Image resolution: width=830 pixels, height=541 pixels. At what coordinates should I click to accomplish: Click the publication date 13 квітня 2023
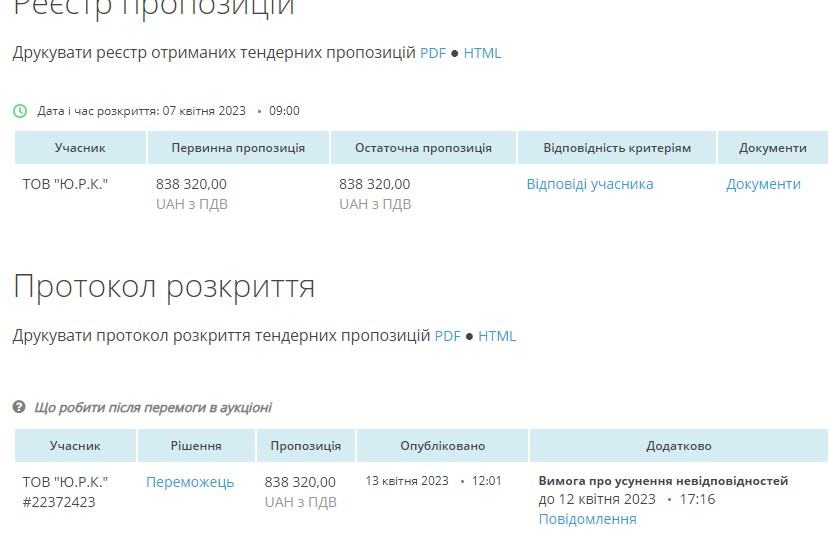(406, 481)
